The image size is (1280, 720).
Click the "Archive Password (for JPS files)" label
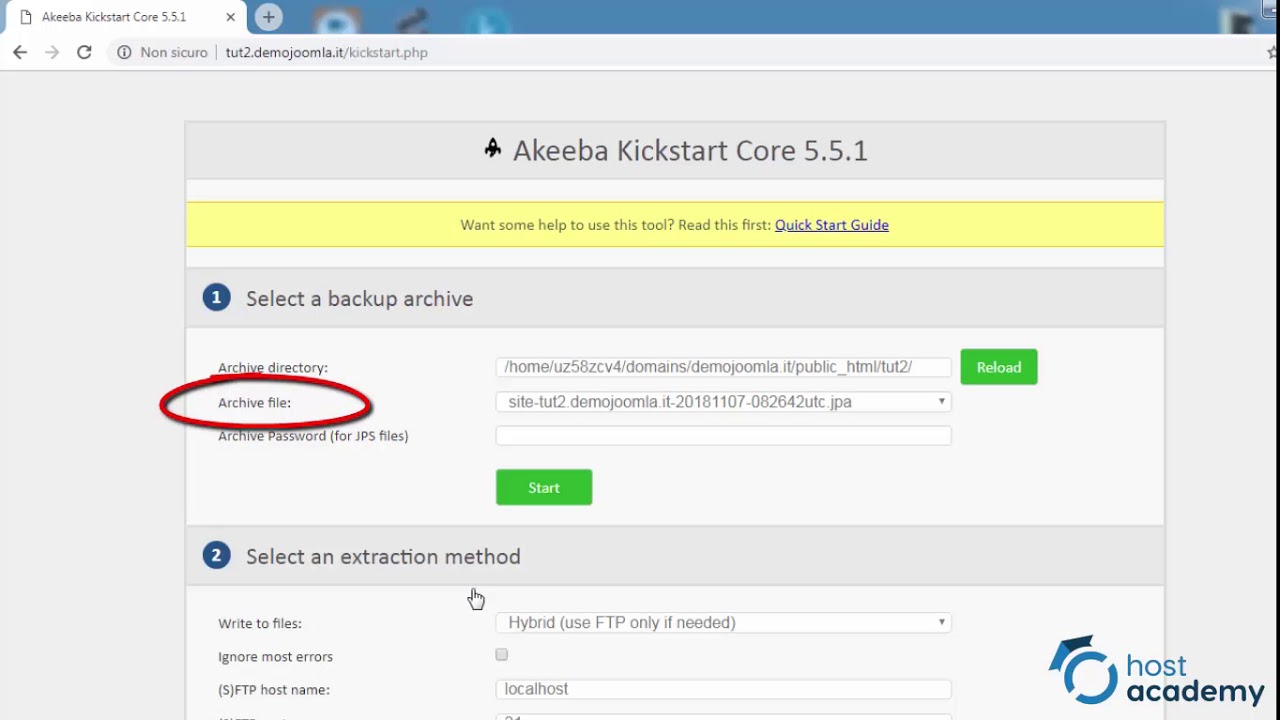click(x=313, y=436)
